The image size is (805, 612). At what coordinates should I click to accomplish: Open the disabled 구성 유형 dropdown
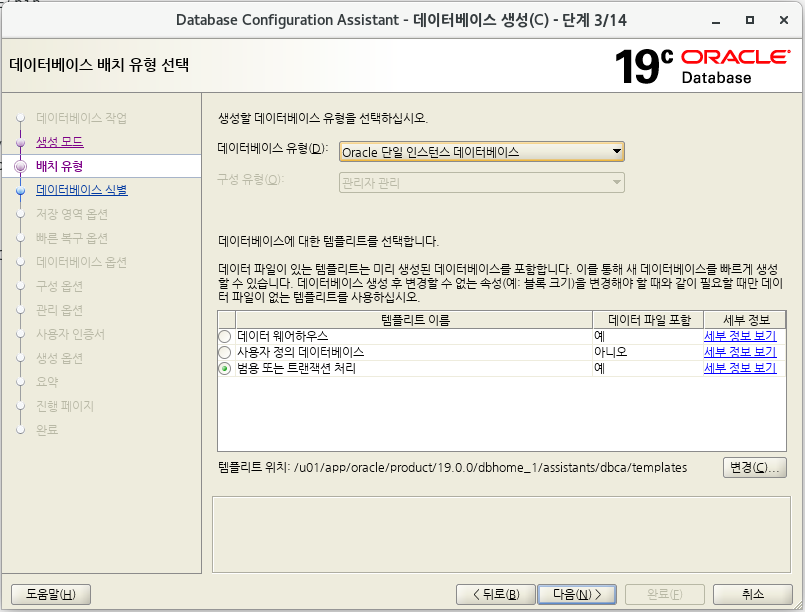pyautogui.click(x=482, y=183)
